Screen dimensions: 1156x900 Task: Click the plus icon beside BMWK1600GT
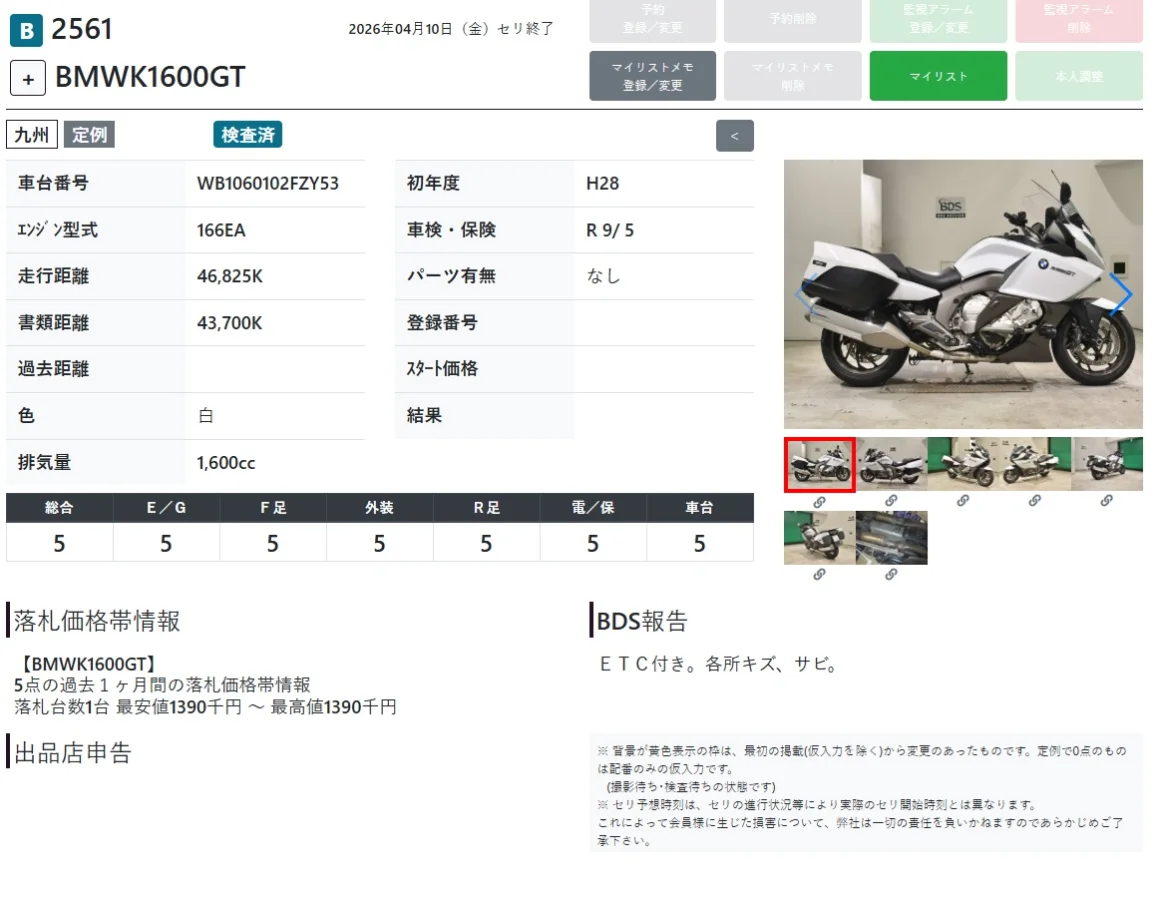point(28,78)
